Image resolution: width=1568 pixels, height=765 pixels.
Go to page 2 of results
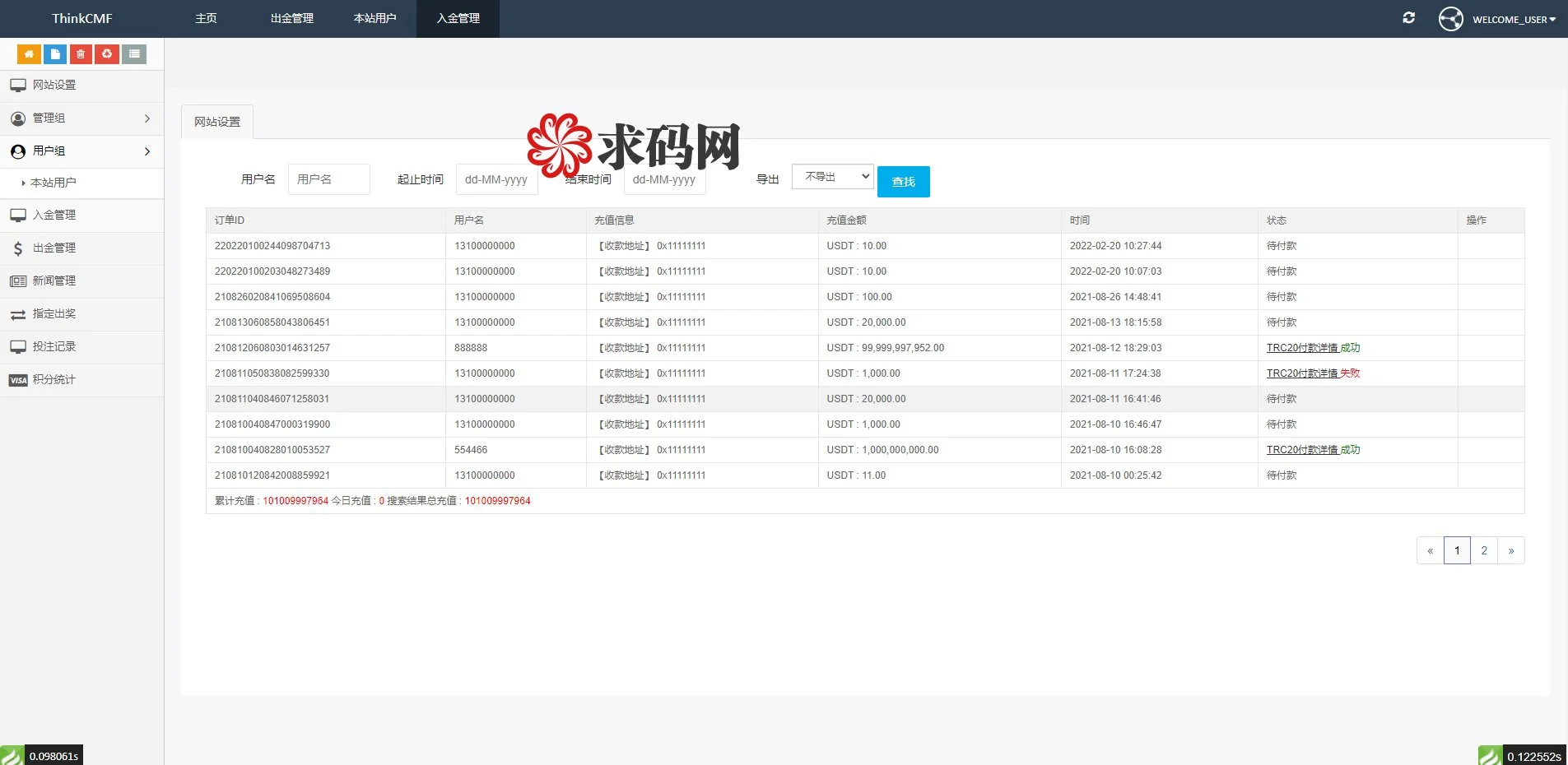point(1484,550)
